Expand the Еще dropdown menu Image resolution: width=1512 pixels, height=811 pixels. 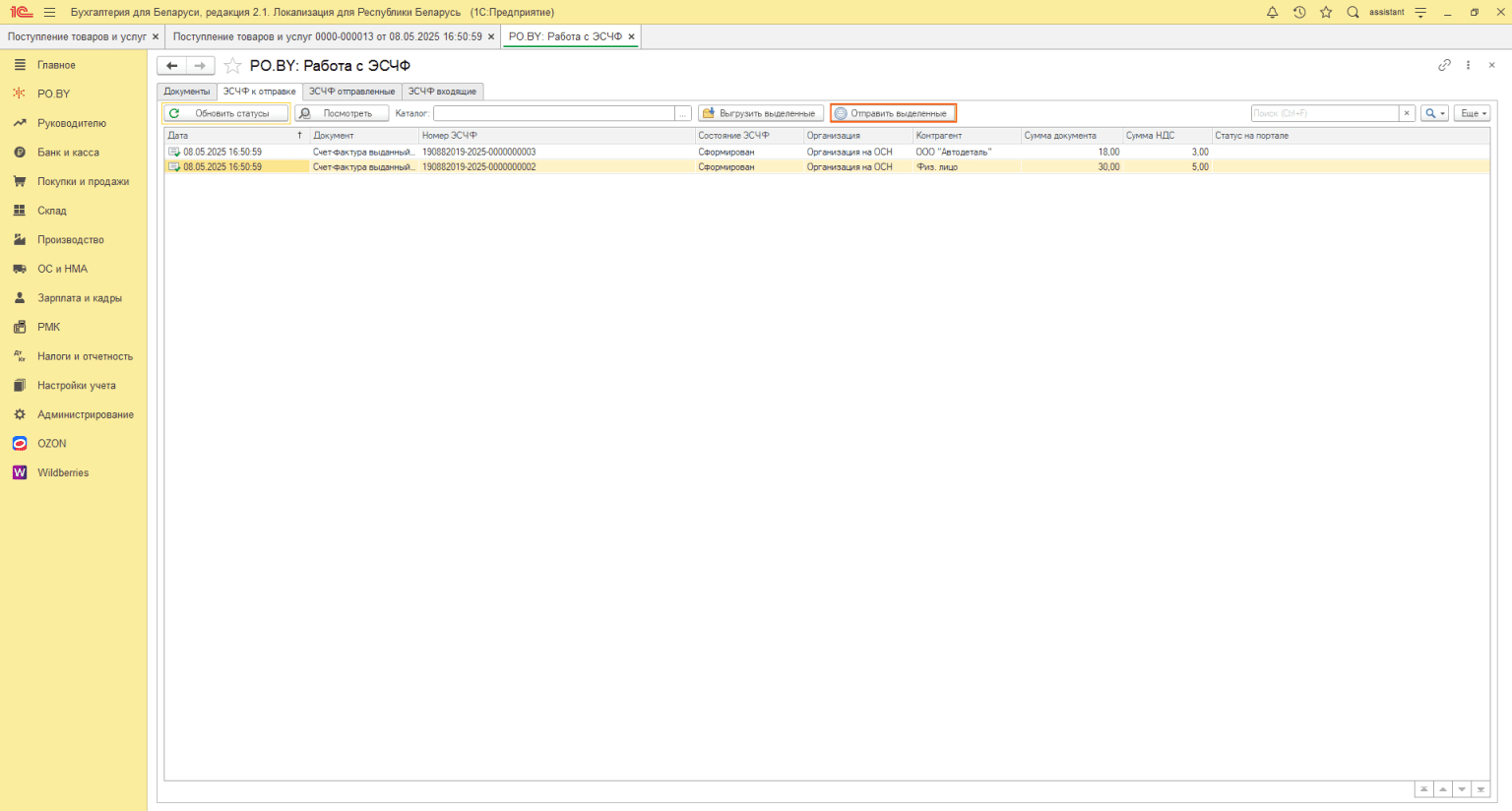click(1472, 113)
